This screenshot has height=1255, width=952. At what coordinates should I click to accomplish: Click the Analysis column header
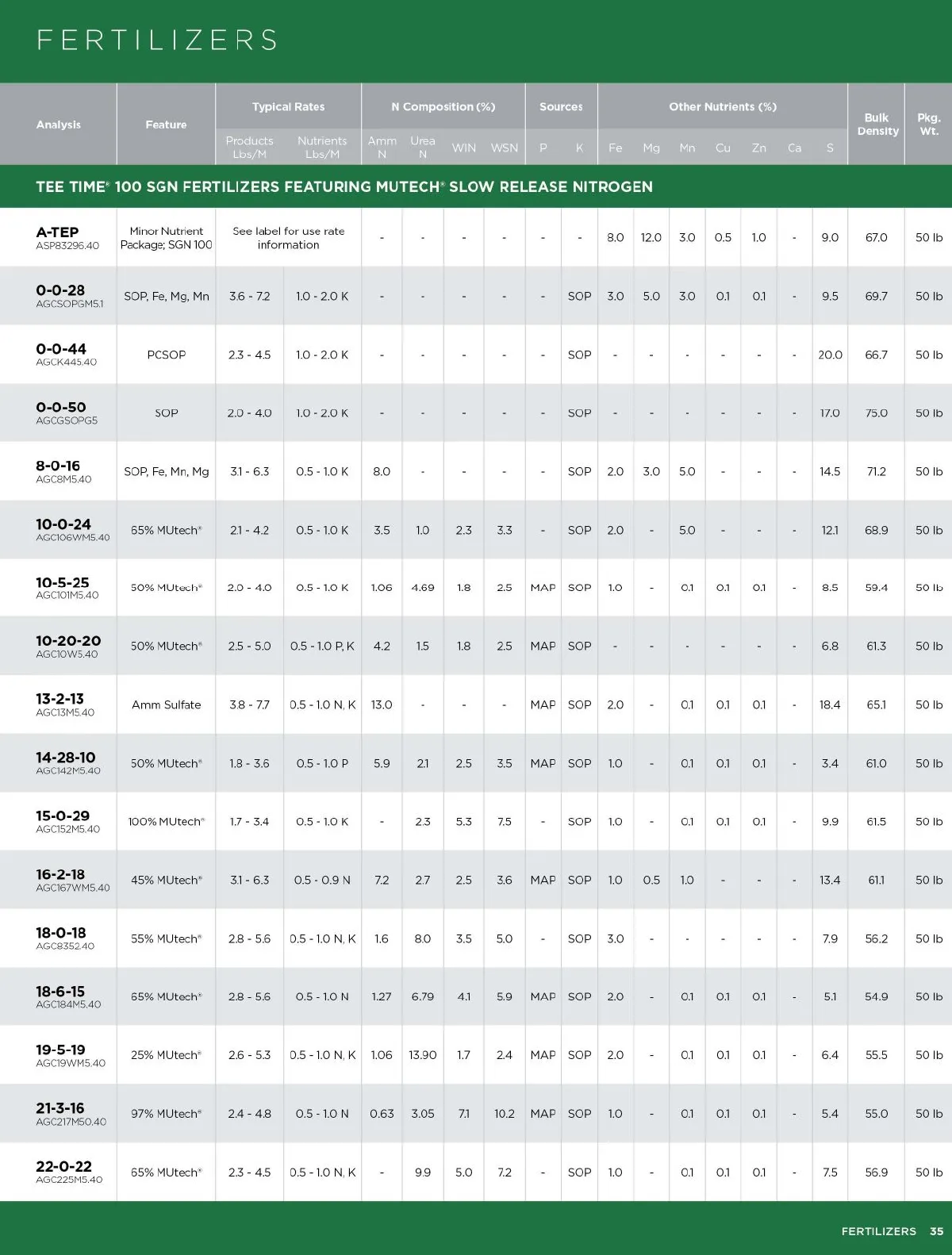[59, 125]
